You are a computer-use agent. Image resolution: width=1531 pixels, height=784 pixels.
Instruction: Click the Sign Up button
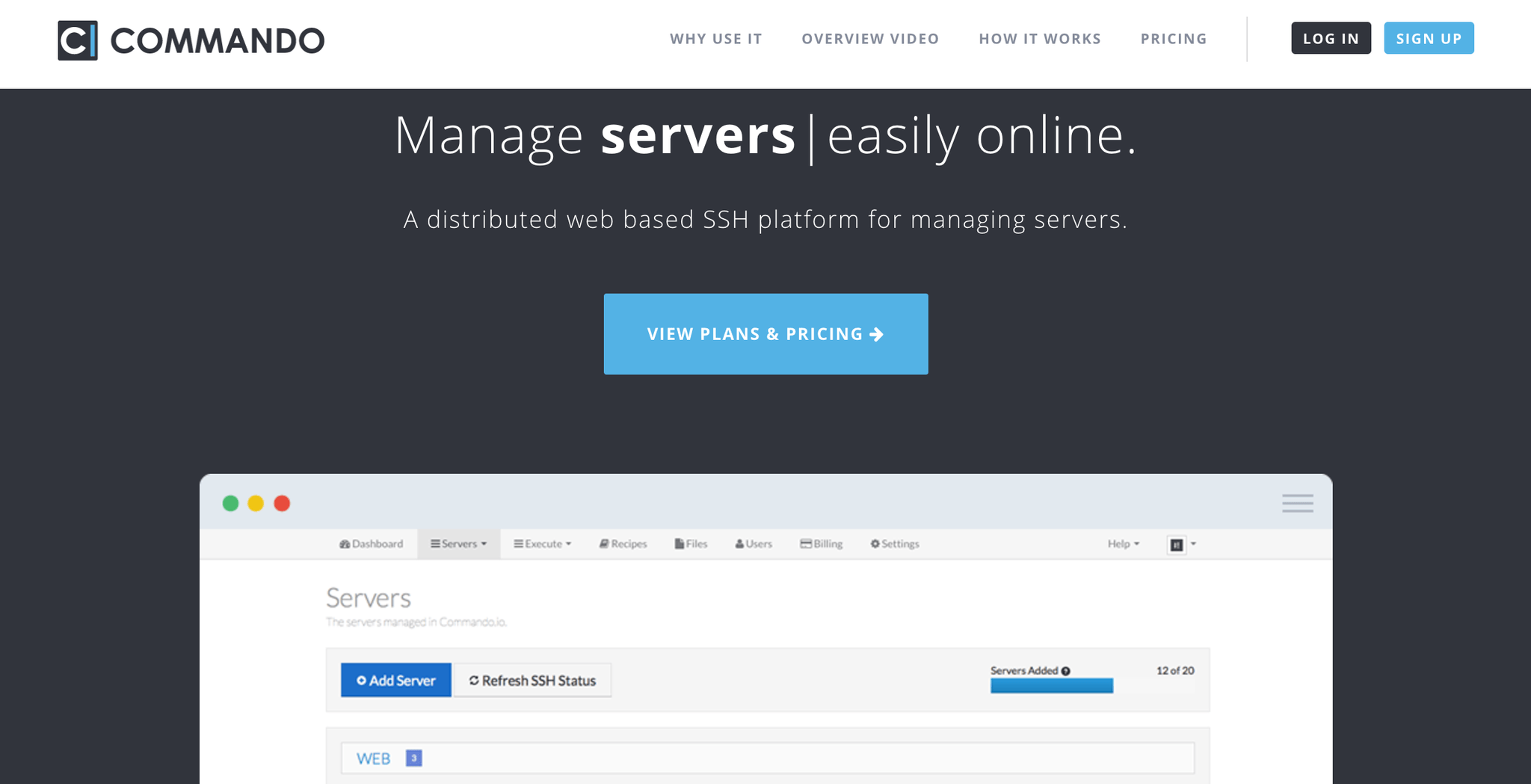tap(1428, 39)
